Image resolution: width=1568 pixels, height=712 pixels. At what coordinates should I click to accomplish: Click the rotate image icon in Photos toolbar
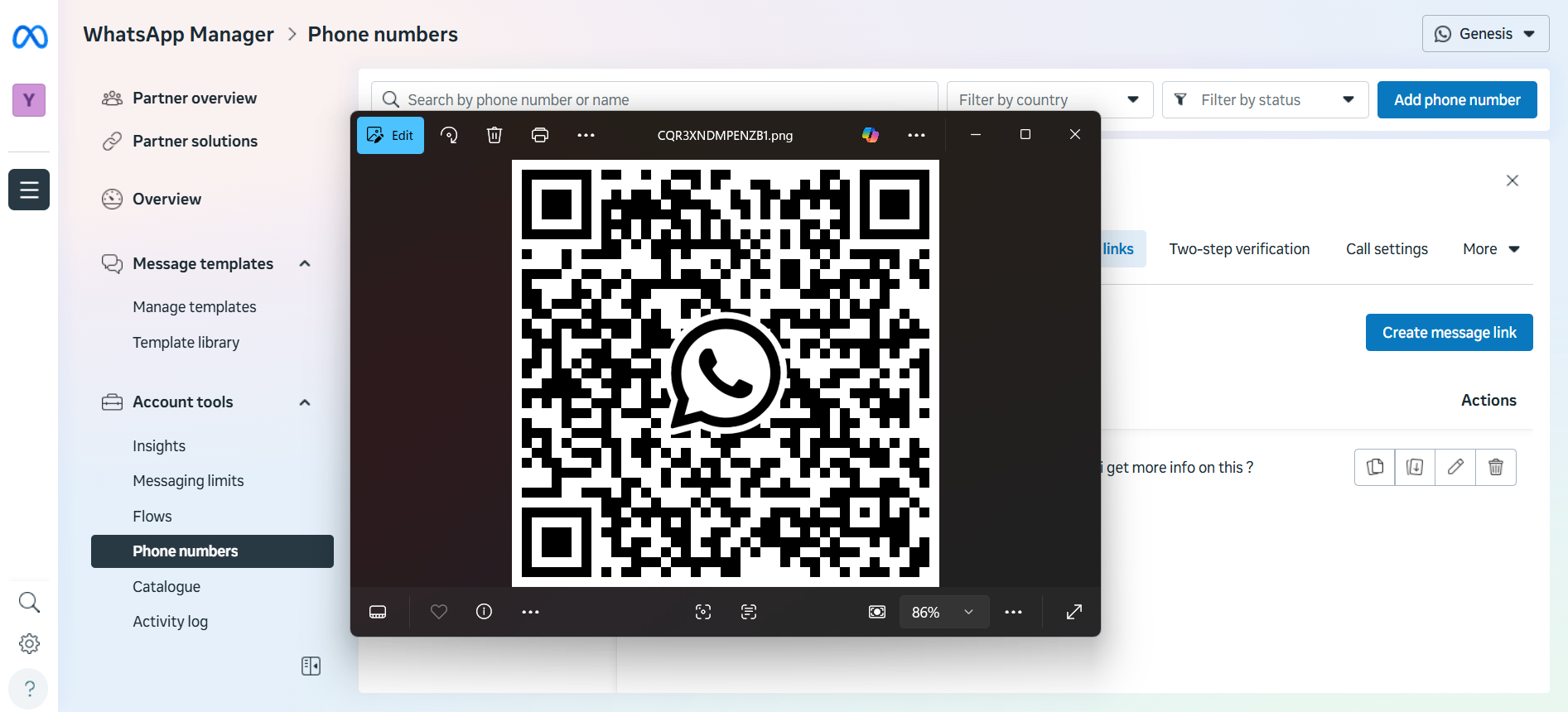(x=449, y=135)
